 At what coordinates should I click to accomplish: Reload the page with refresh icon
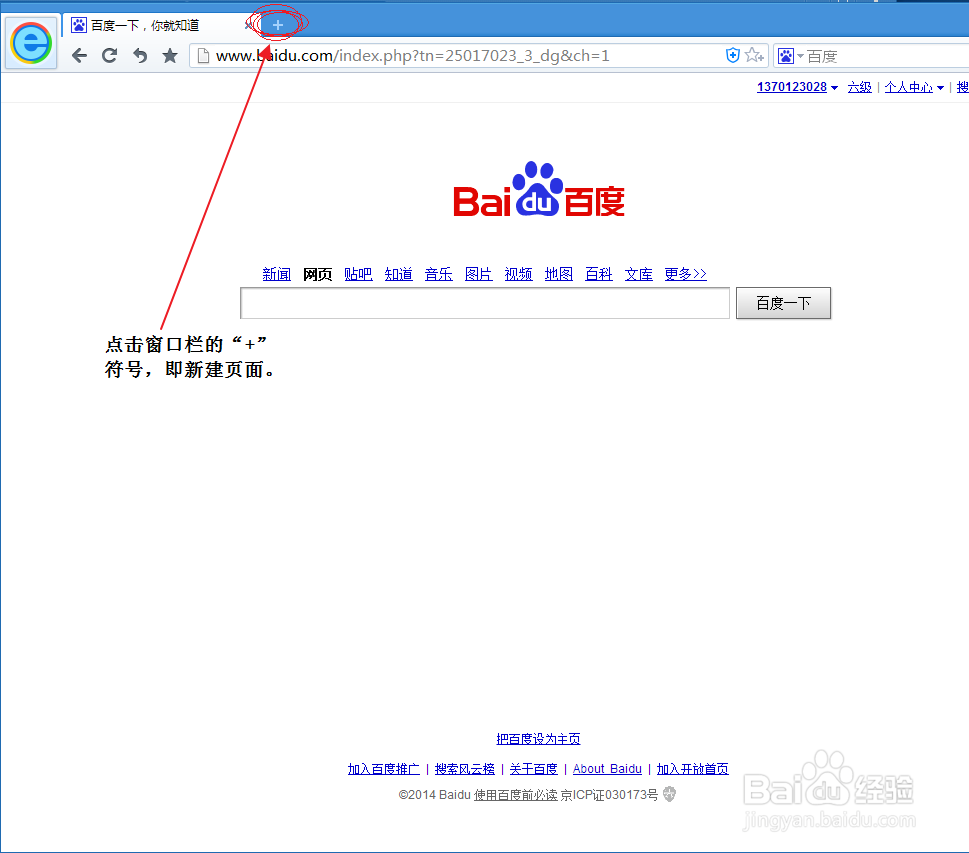[x=109, y=56]
